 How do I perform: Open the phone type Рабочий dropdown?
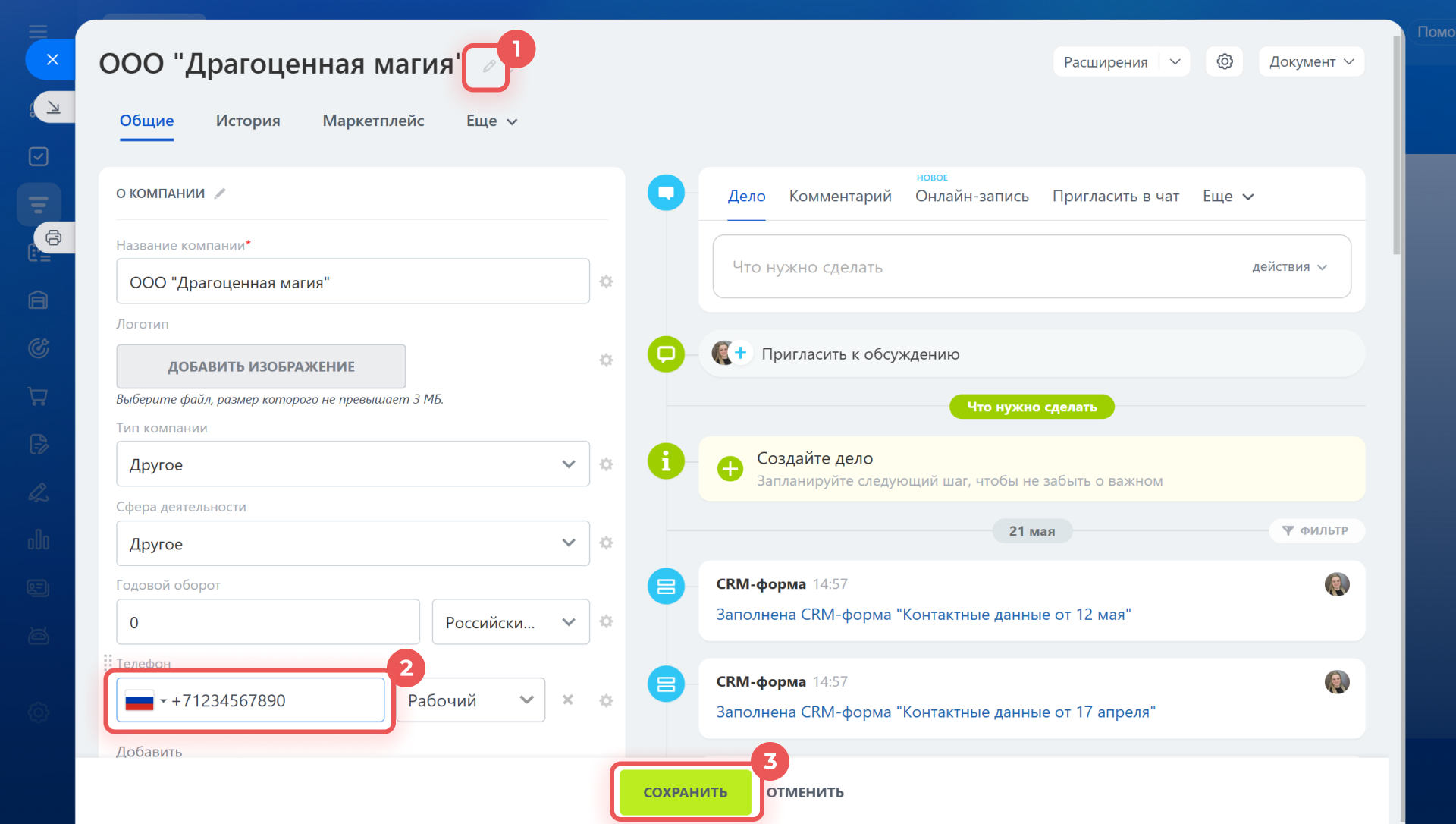pos(470,700)
